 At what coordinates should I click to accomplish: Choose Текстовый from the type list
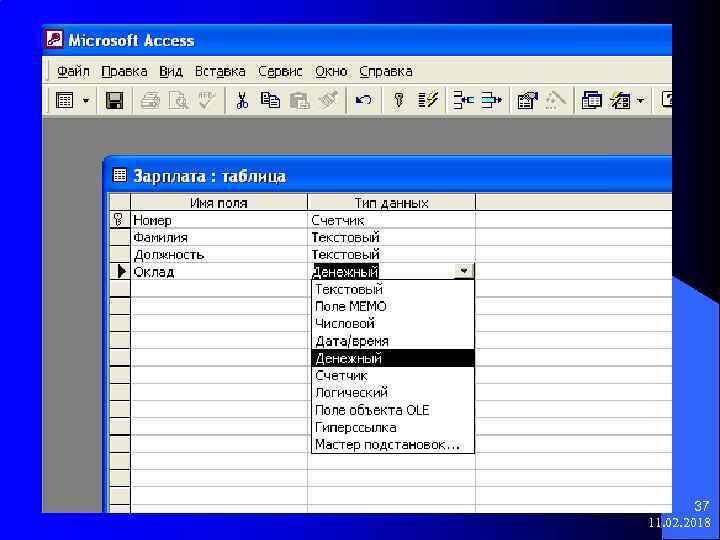tap(393, 289)
